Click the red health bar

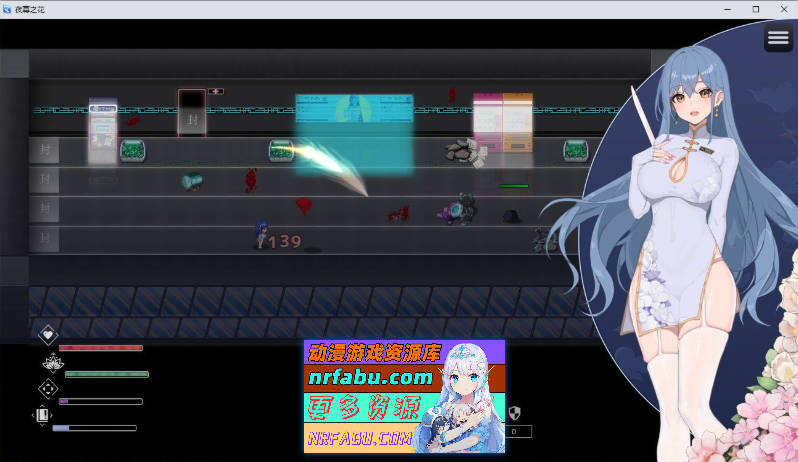click(x=100, y=348)
